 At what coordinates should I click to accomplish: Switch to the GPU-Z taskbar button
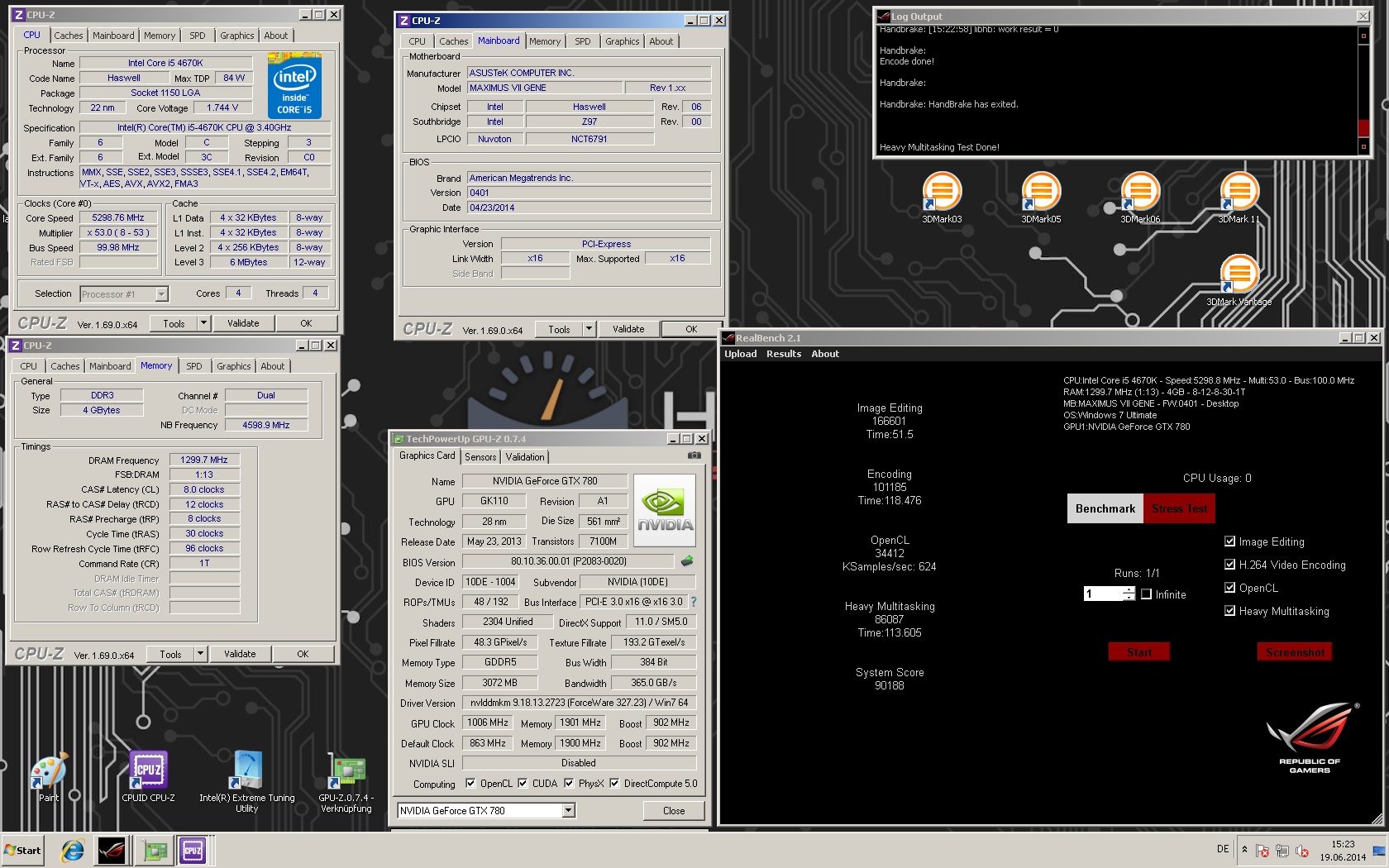pos(155,850)
